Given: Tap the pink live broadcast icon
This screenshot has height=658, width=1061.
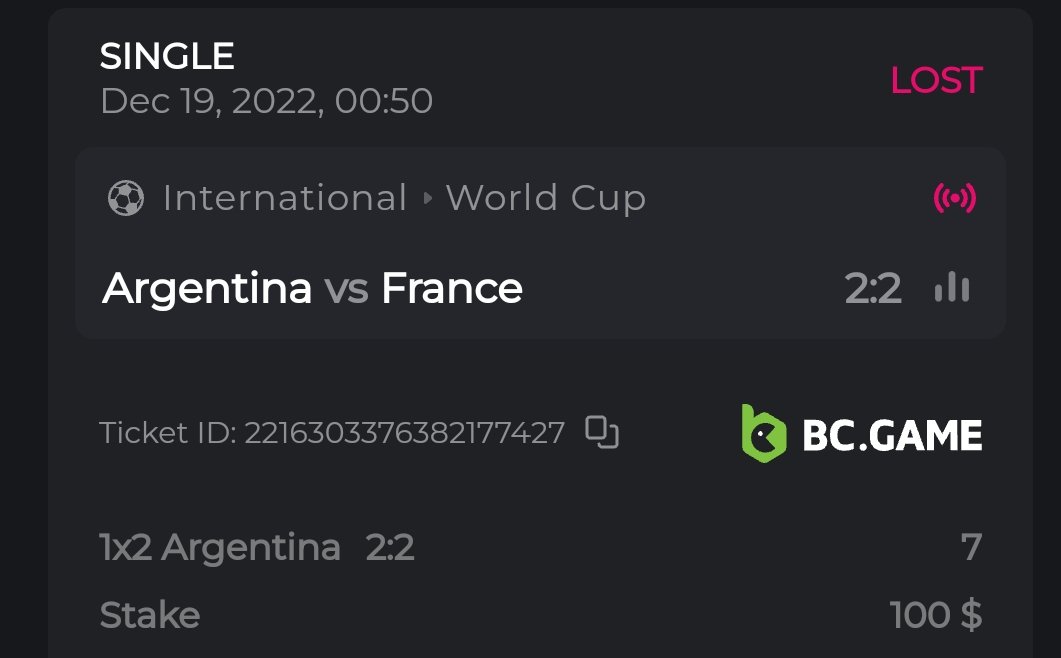Looking at the screenshot, I should tap(954, 198).
